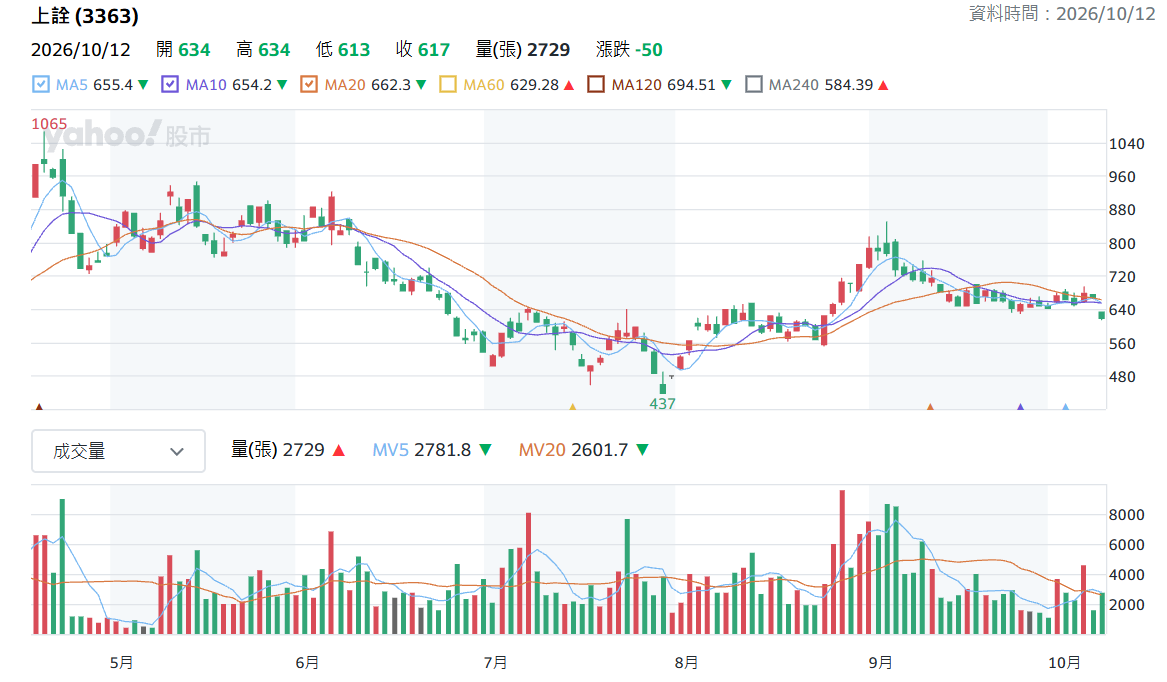Click the Yahoo 股市 watermark logo
1167x682 pixels.
coord(127,135)
